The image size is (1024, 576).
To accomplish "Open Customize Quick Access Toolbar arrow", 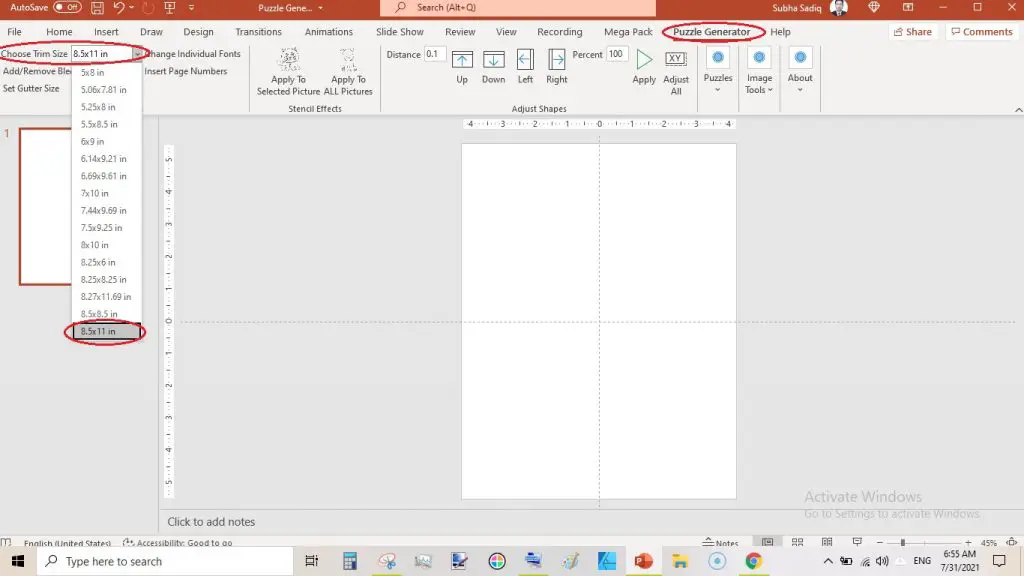I will point(191,8).
